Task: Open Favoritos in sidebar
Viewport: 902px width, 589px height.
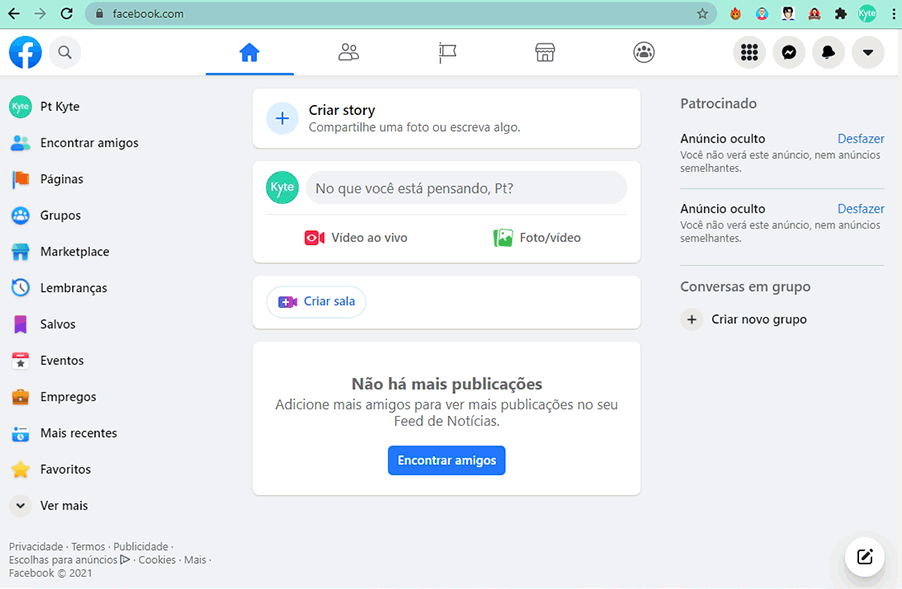Action: click(x=51, y=469)
